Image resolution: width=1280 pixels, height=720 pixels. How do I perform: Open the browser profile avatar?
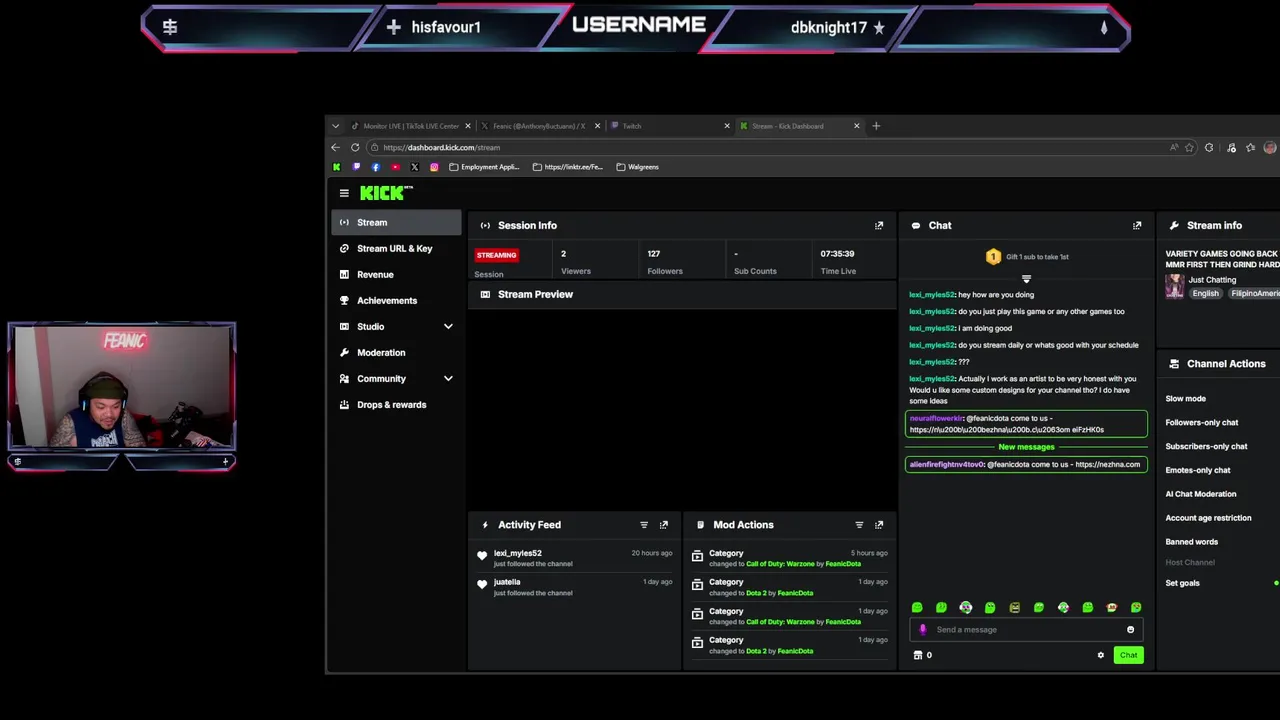click(1270, 148)
